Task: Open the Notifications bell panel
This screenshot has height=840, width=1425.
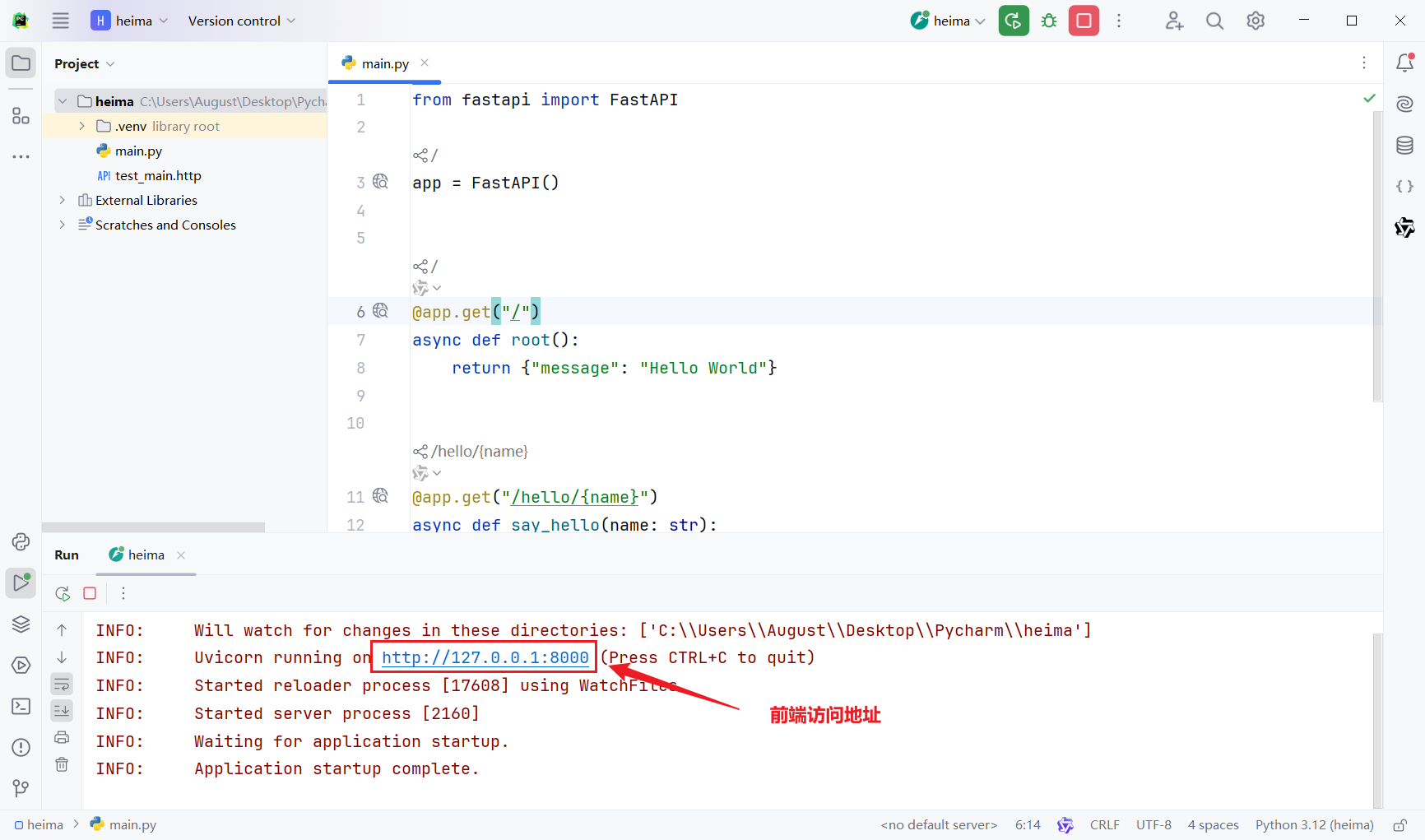Action: (1404, 63)
